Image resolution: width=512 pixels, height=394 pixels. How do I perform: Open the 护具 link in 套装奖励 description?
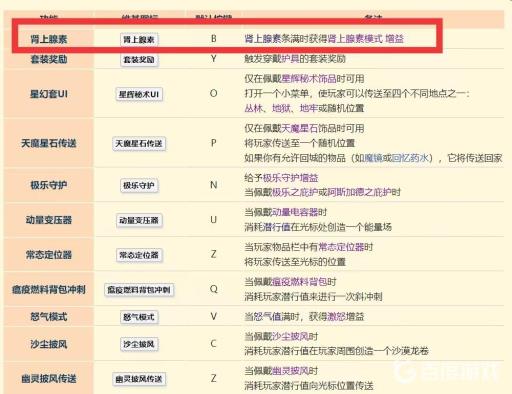(x=290, y=59)
